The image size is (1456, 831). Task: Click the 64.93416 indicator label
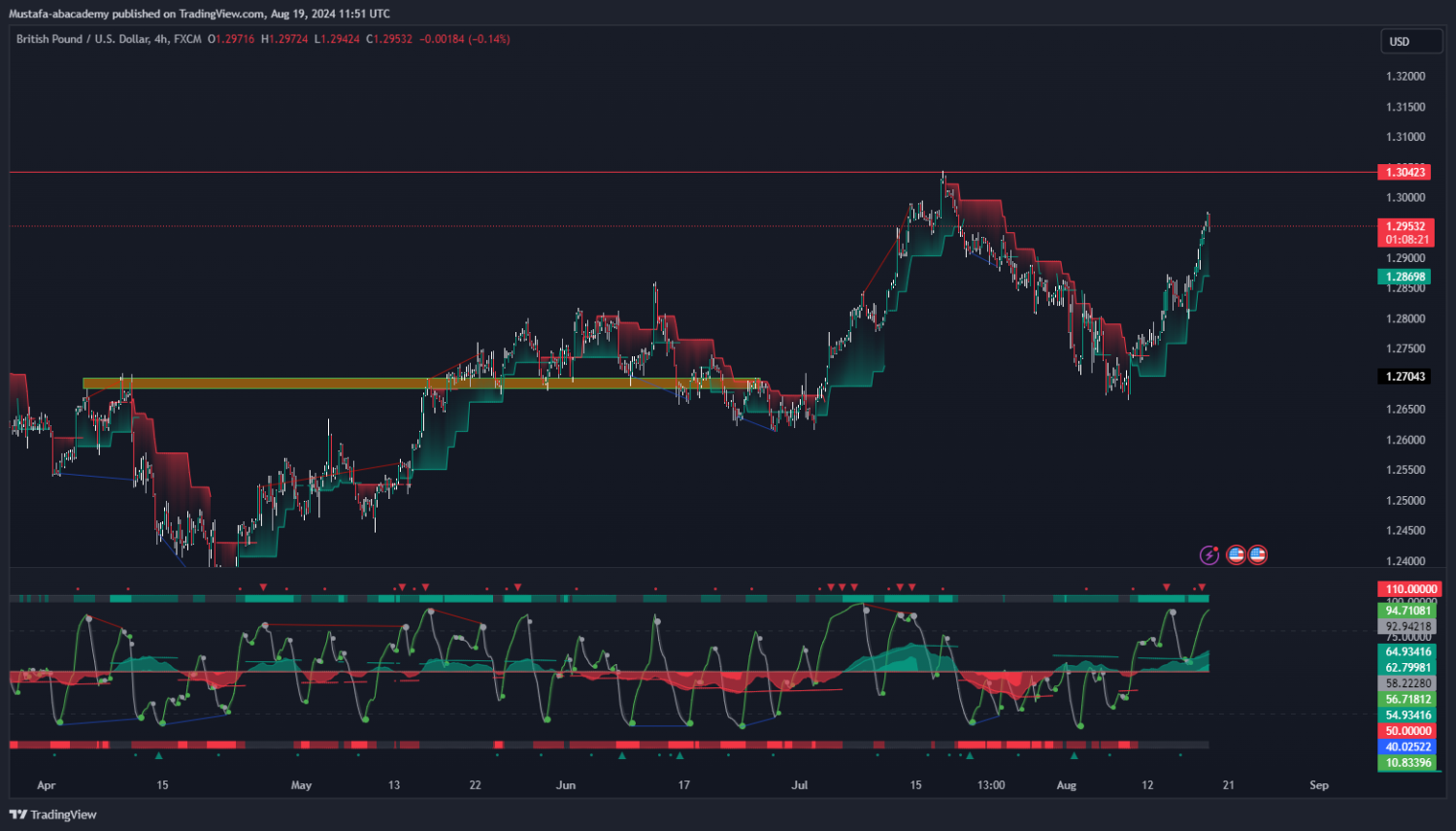[x=1407, y=652]
